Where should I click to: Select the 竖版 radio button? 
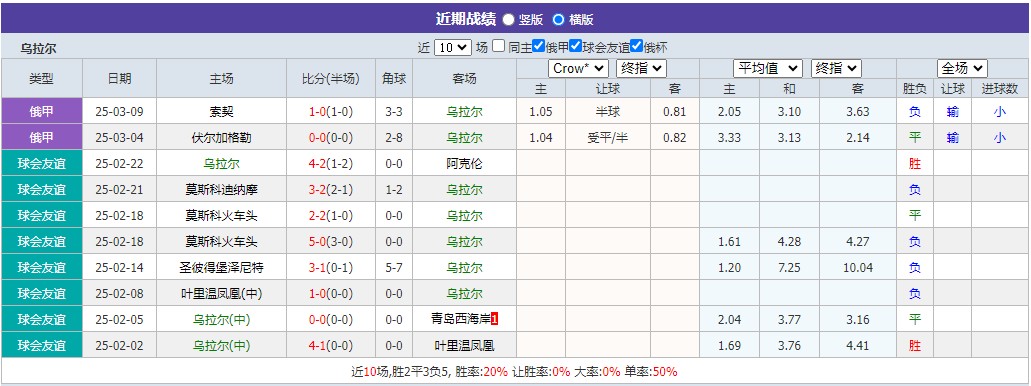(508, 20)
